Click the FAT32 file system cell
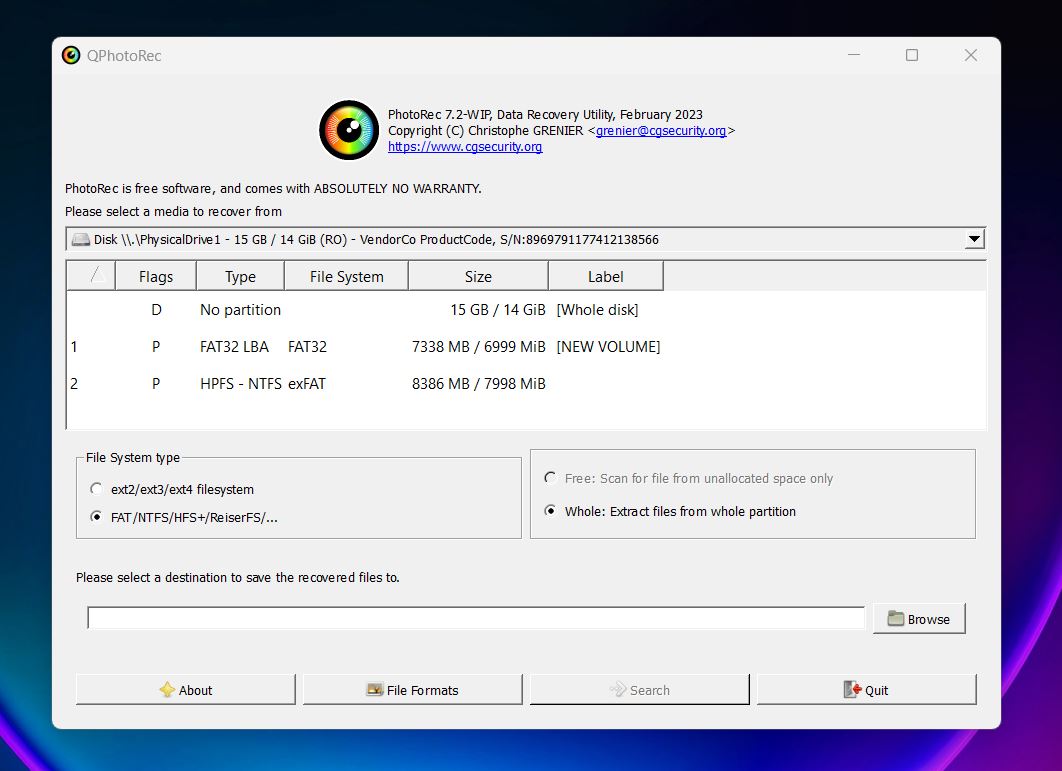This screenshot has width=1062, height=771. [x=307, y=347]
